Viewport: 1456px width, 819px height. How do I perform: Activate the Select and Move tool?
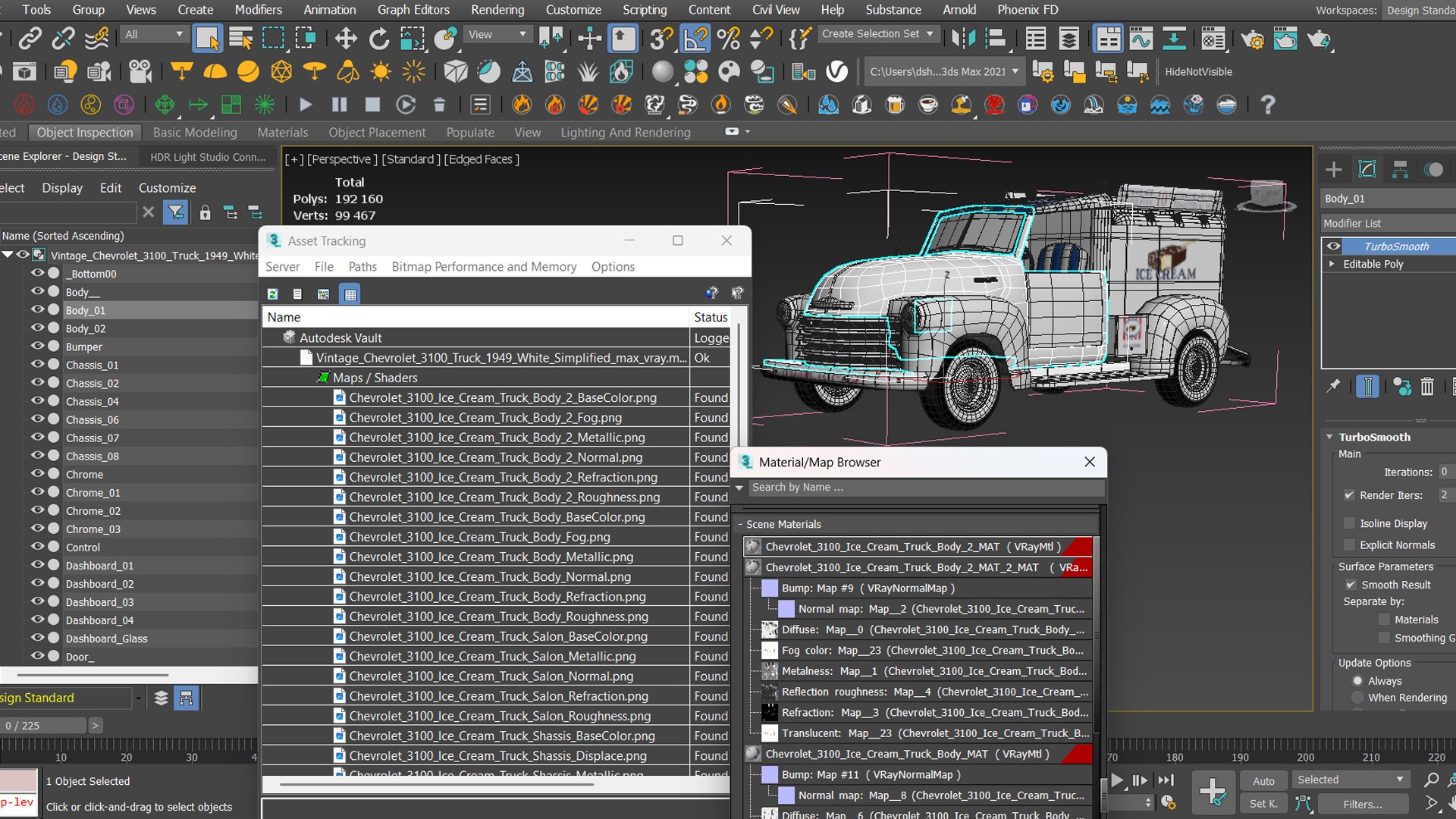(x=346, y=38)
